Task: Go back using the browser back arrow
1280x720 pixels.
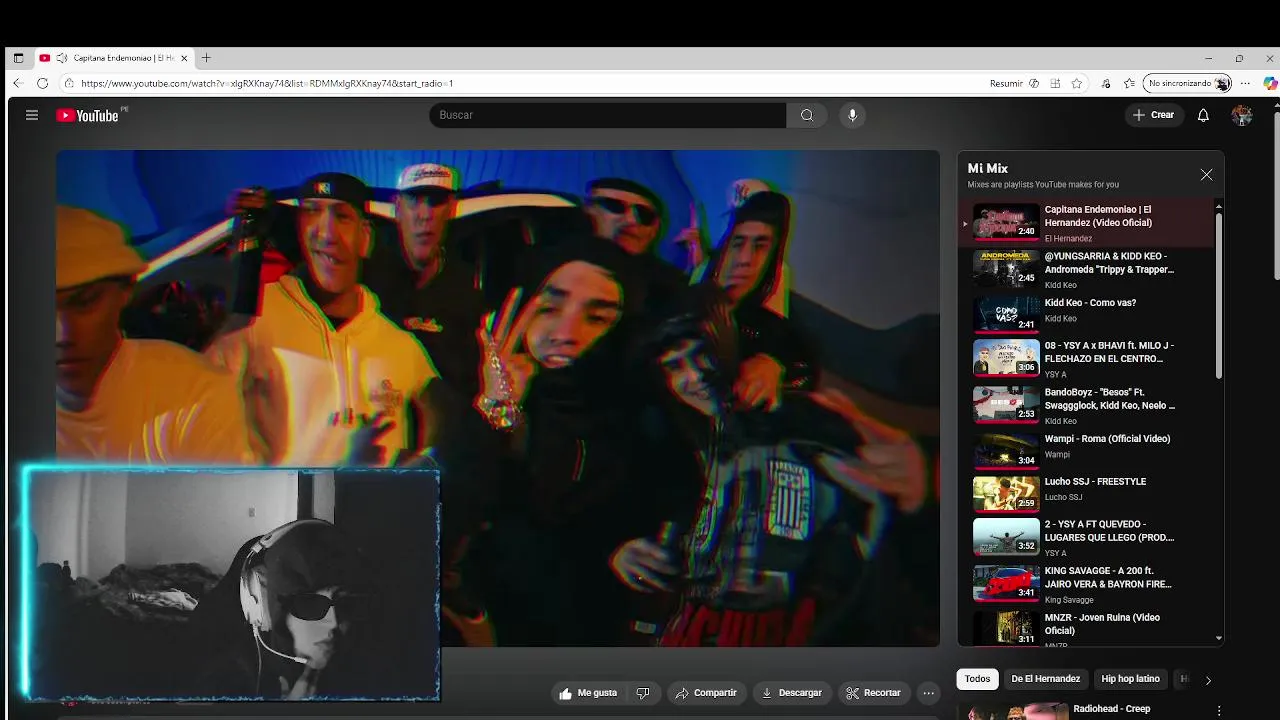Action: pos(17,83)
